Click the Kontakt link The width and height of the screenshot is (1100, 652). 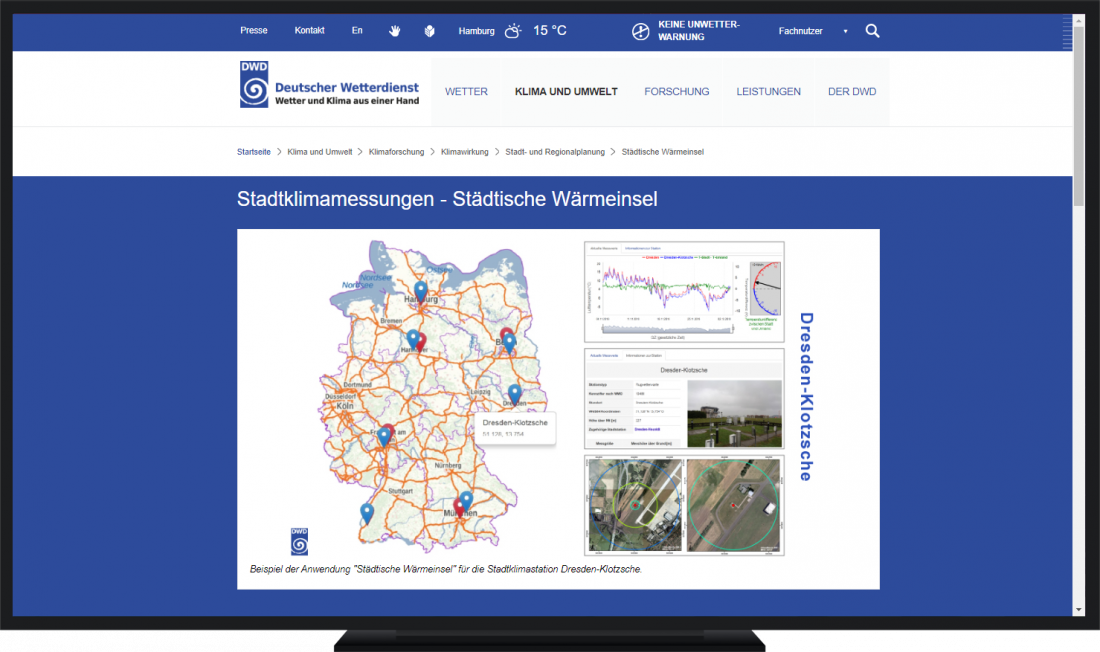coord(309,30)
